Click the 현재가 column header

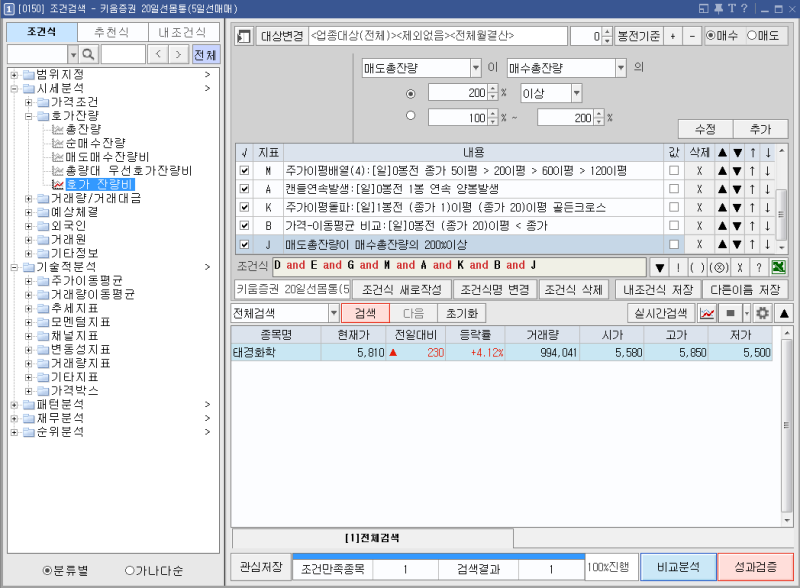tap(354, 335)
